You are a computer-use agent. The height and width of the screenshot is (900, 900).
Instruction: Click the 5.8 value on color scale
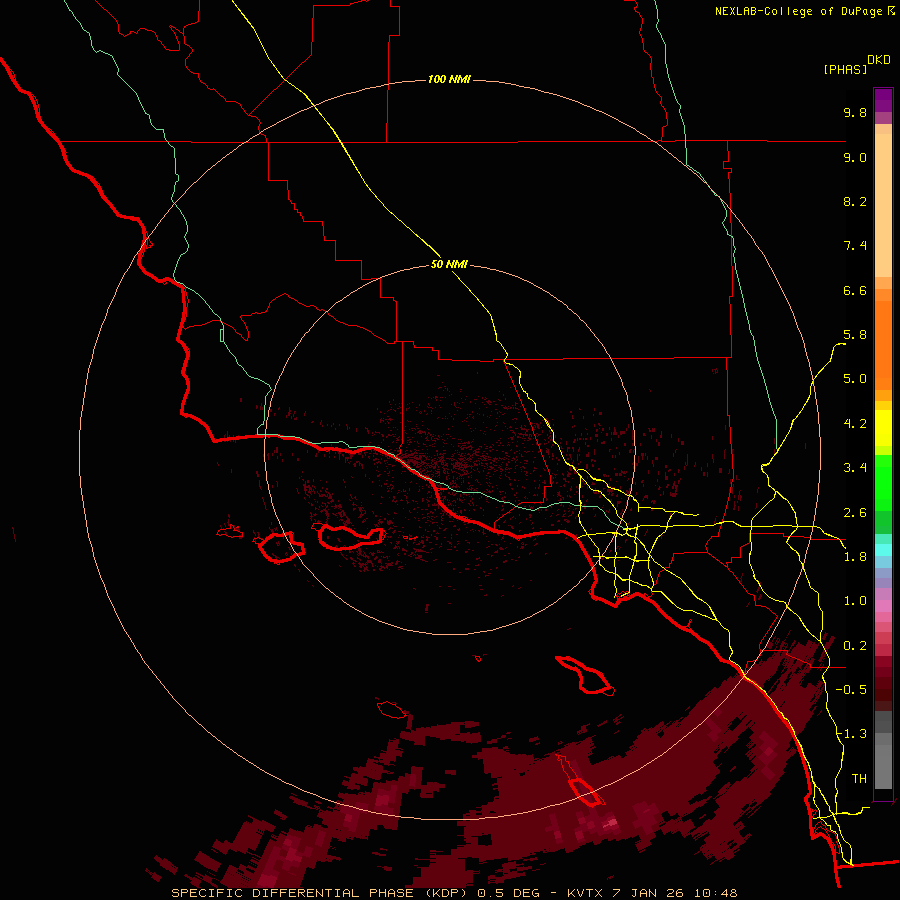pyautogui.click(x=855, y=335)
